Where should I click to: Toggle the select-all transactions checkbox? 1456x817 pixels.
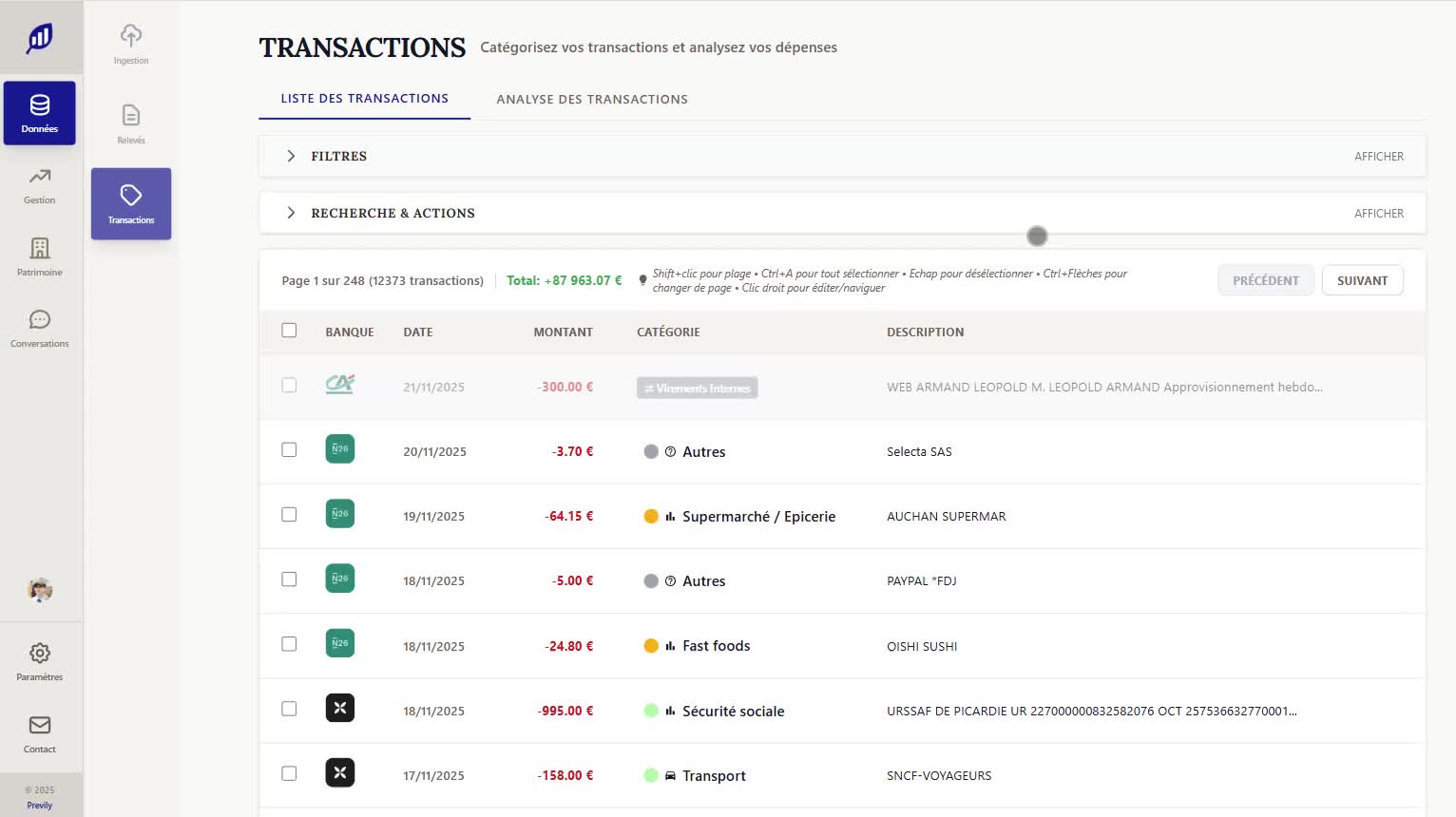click(289, 331)
